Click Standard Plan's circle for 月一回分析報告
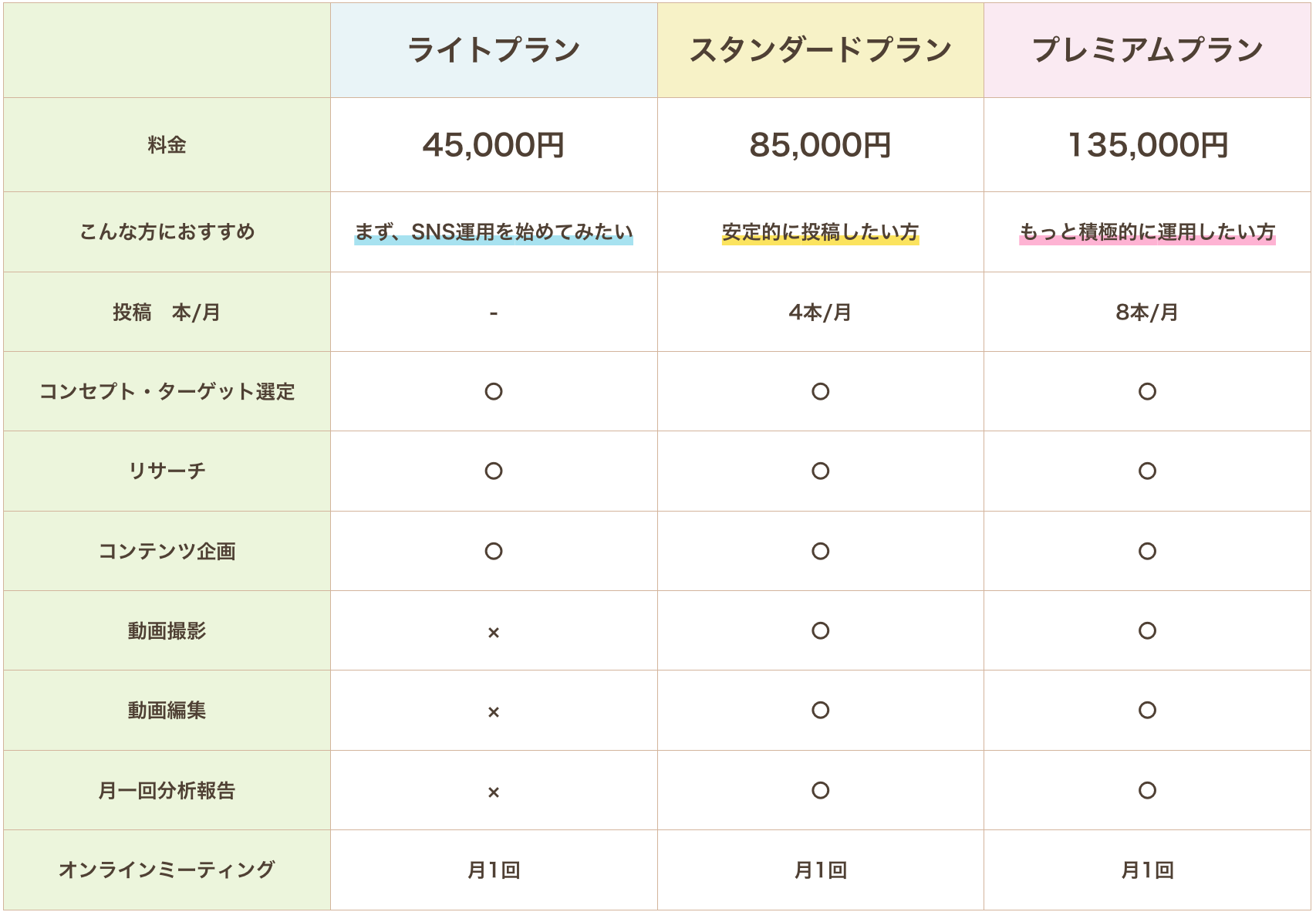 (820, 790)
